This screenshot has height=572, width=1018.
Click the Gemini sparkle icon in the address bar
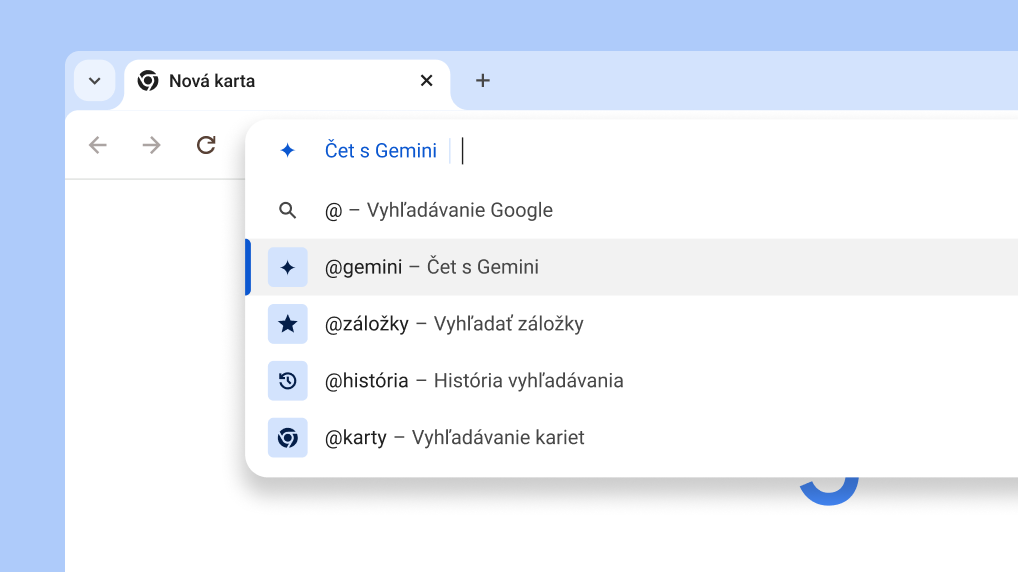288,151
